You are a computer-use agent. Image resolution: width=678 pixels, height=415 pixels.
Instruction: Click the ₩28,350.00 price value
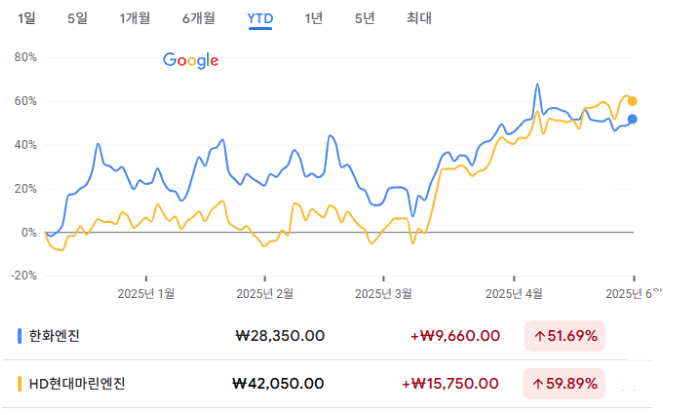(x=280, y=336)
